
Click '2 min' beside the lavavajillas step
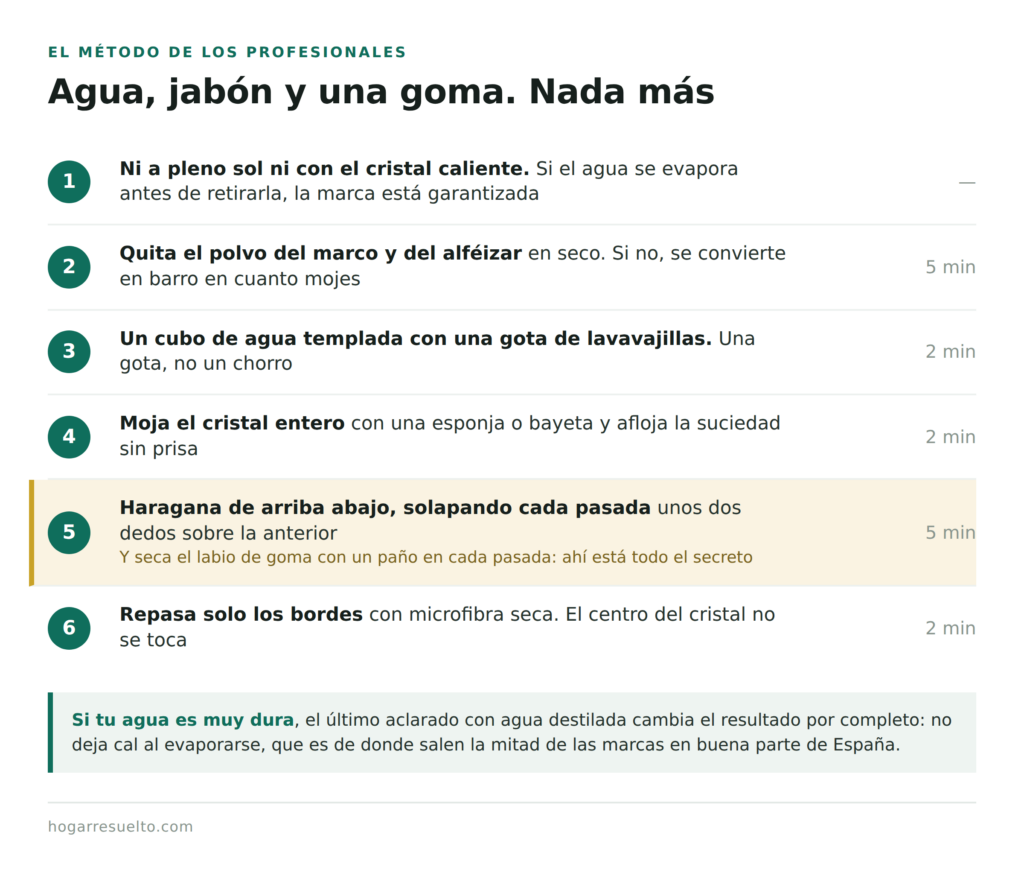tap(950, 352)
